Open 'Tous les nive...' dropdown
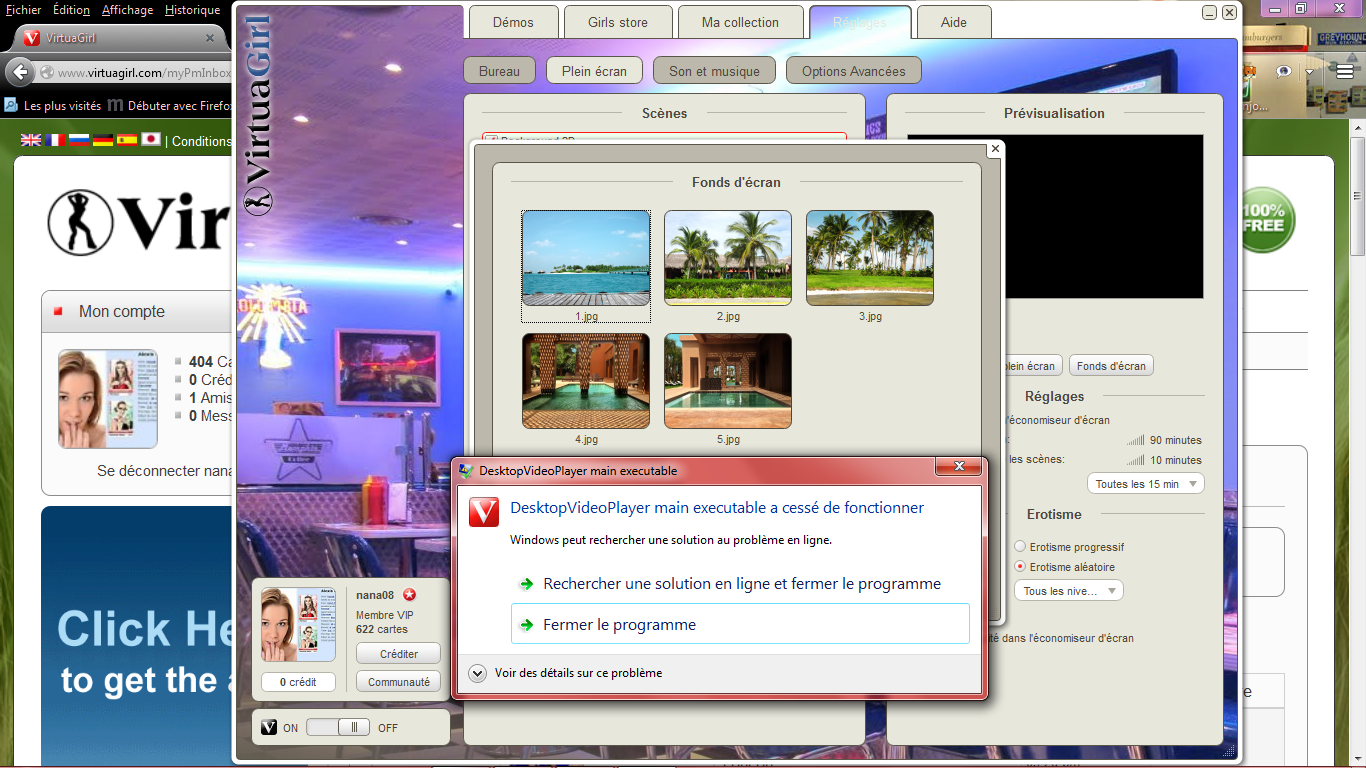The width and height of the screenshot is (1366, 768). (x=1068, y=591)
